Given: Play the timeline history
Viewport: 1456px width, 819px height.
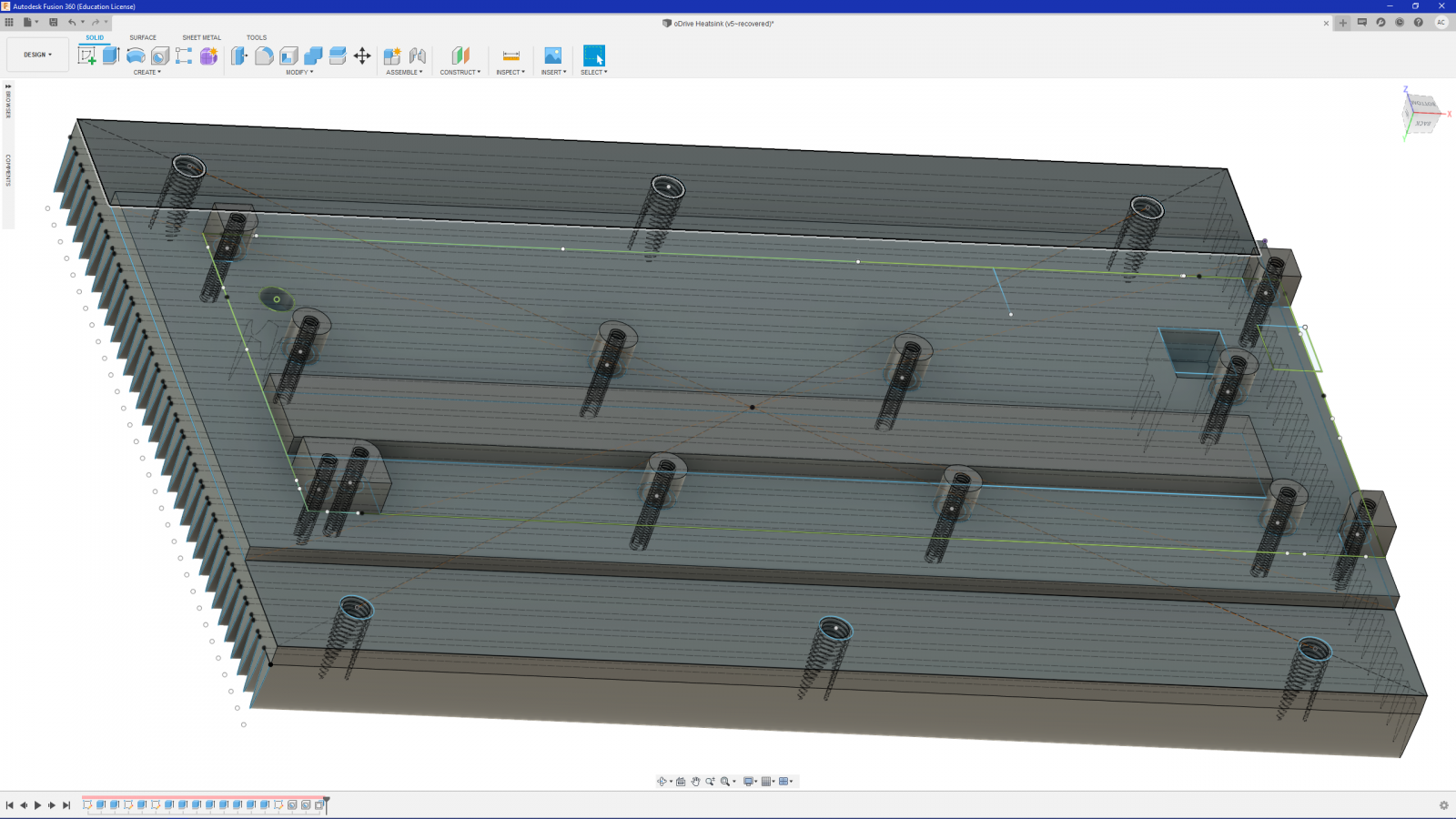Looking at the screenshot, I should [x=37, y=805].
